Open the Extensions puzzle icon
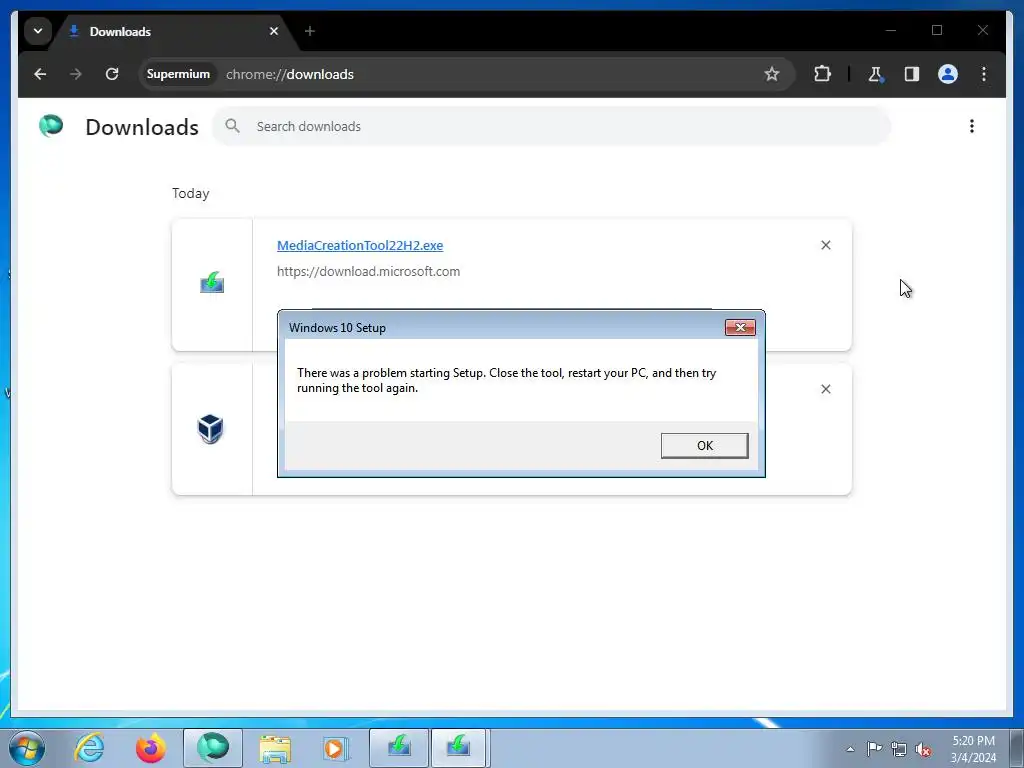 point(822,74)
